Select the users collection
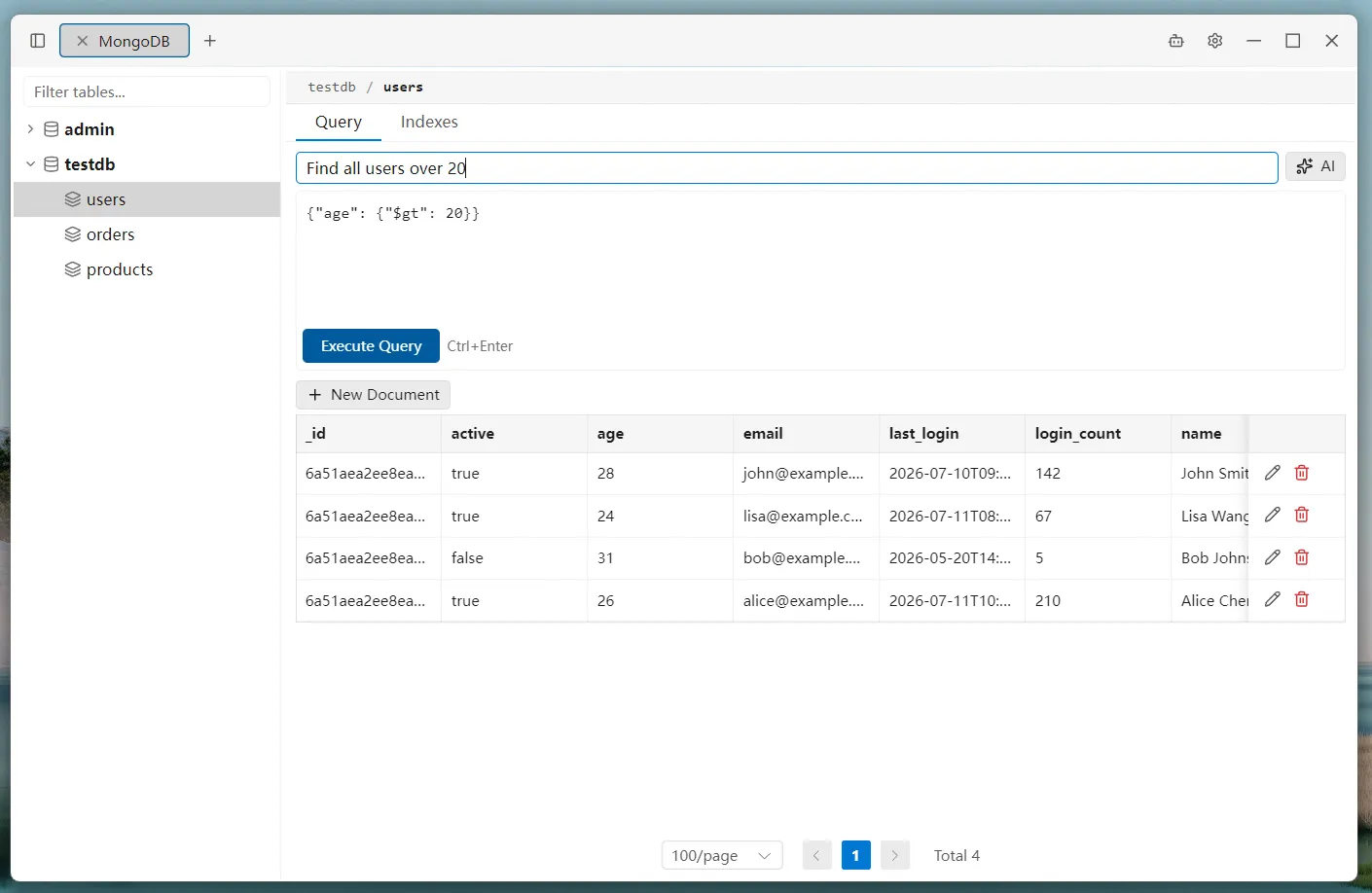 click(x=147, y=199)
